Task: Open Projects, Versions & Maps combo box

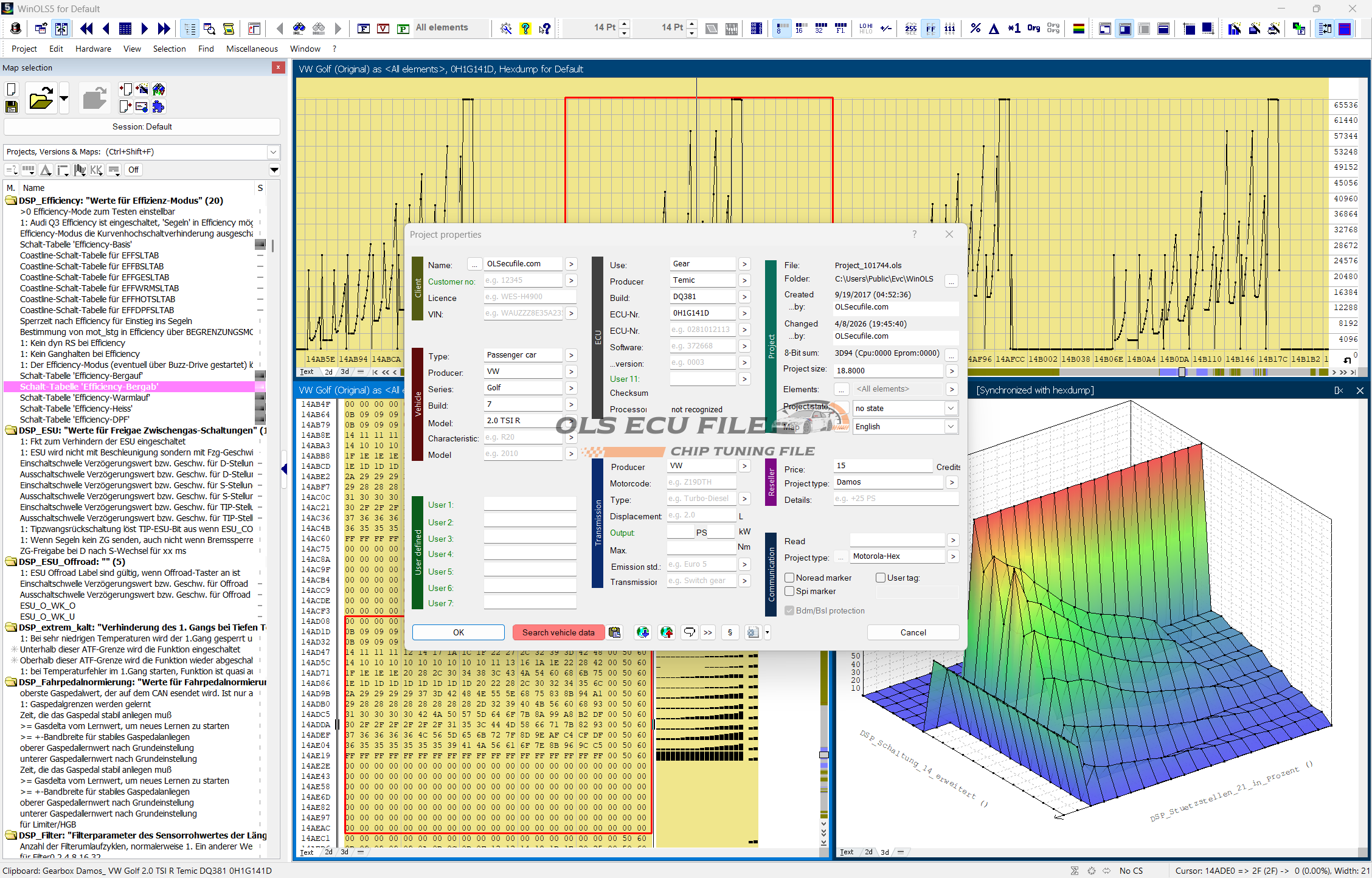Action: pos(273,152)
